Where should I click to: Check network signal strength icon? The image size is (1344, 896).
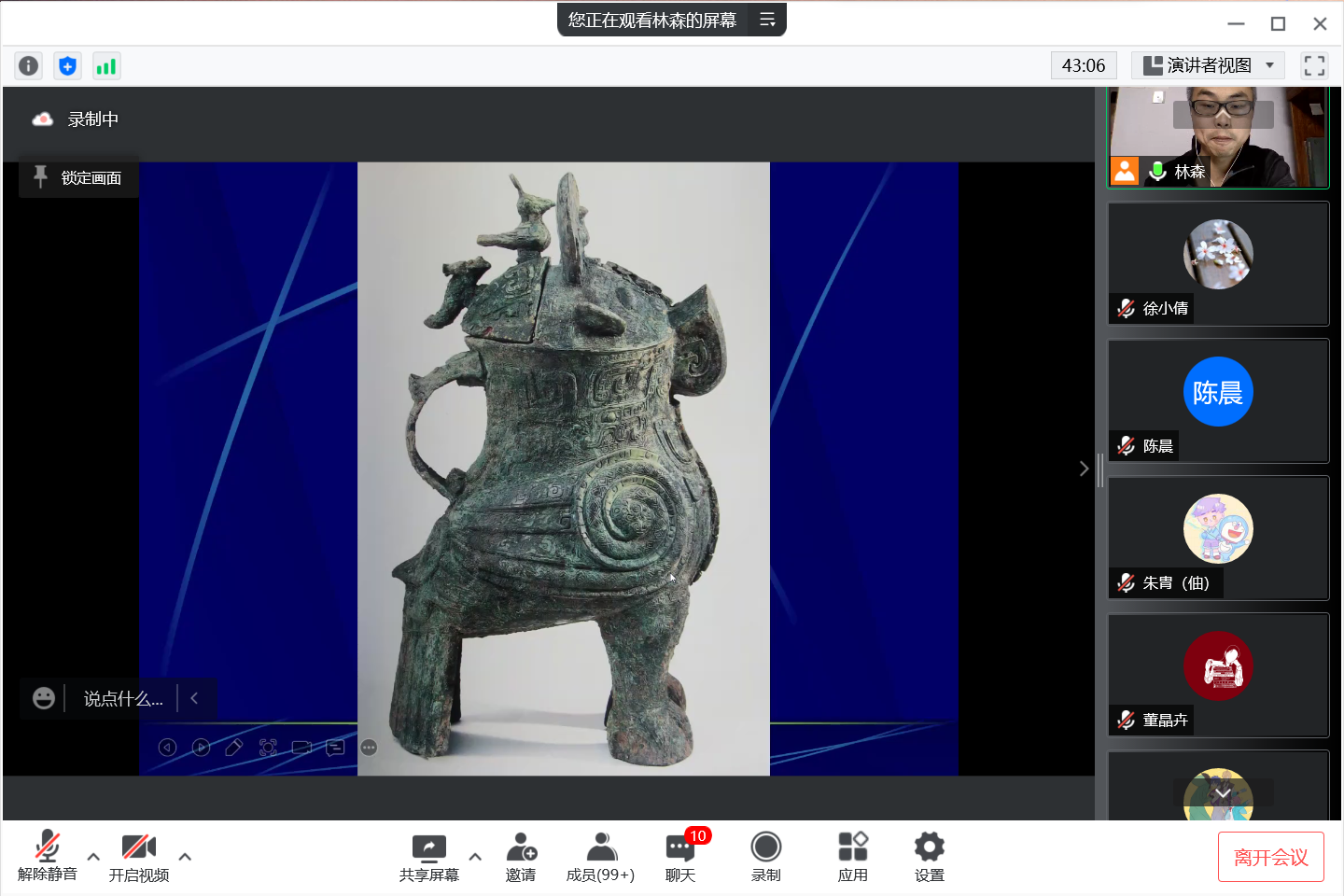(x=106, y=66)
